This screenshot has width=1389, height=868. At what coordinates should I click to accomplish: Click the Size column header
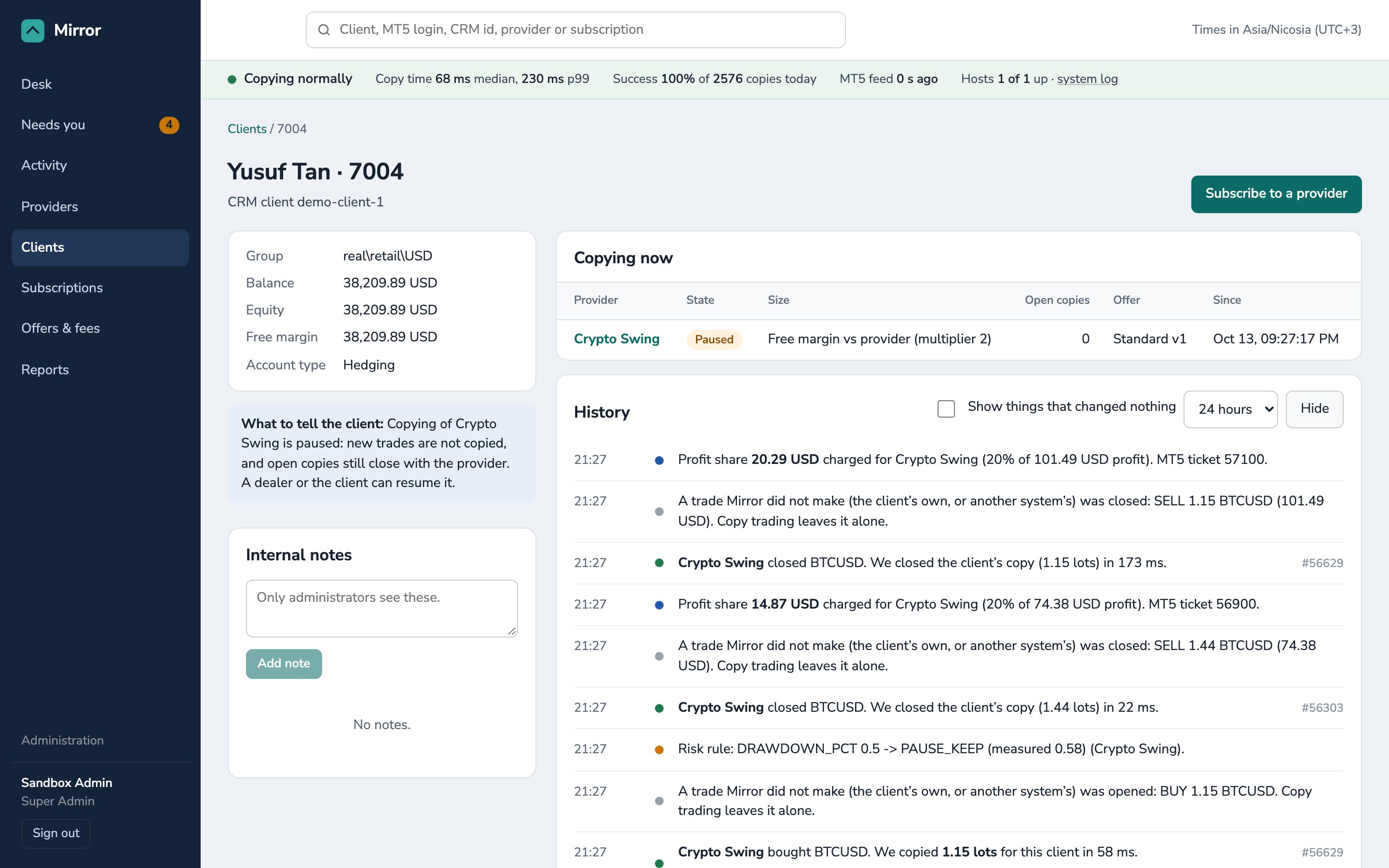pyautogui.click(x=778, y=300)
